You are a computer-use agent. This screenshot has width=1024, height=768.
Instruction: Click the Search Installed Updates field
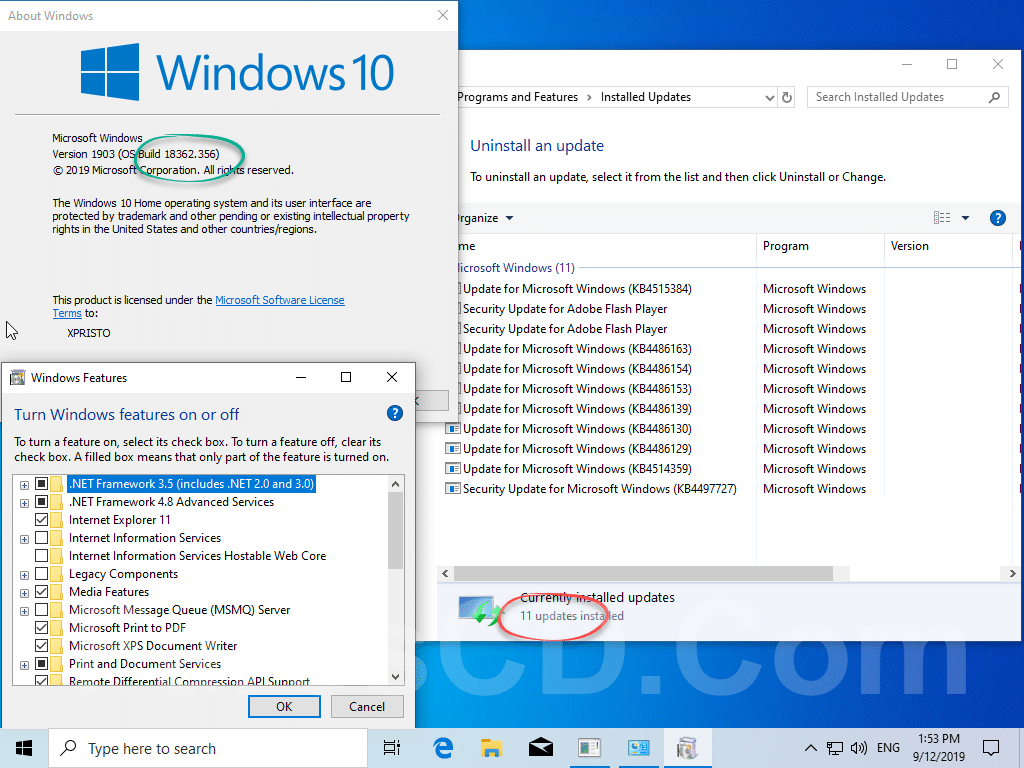coord(907,97)
